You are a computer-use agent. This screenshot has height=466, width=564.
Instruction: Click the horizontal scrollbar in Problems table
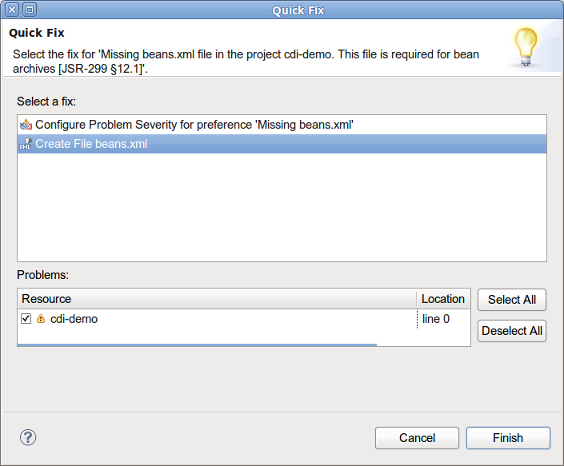(x=197, y=345)
